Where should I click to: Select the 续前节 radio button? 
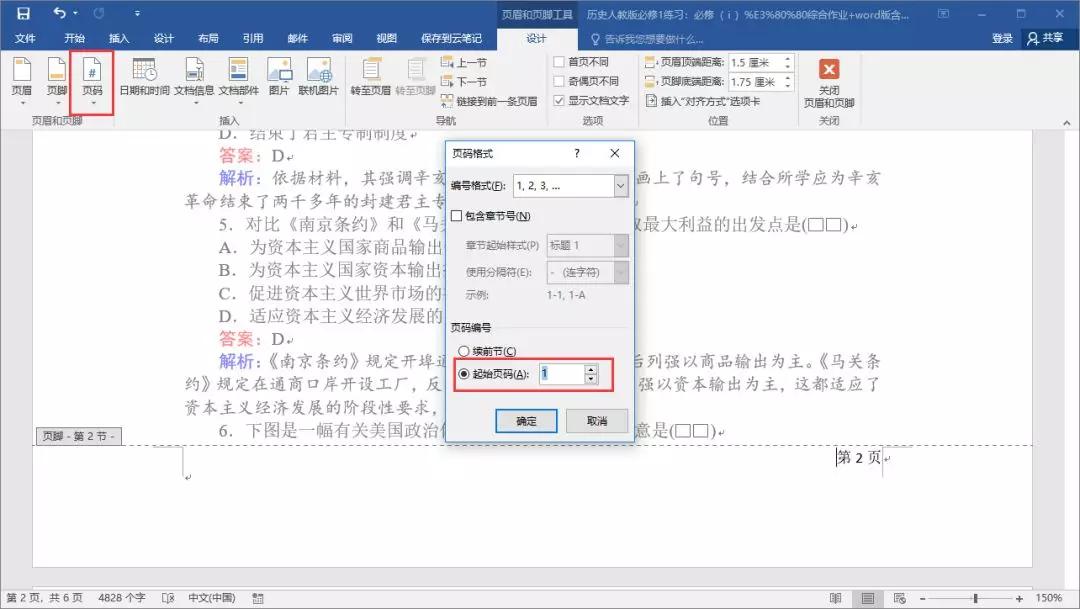tap(463, 351)
